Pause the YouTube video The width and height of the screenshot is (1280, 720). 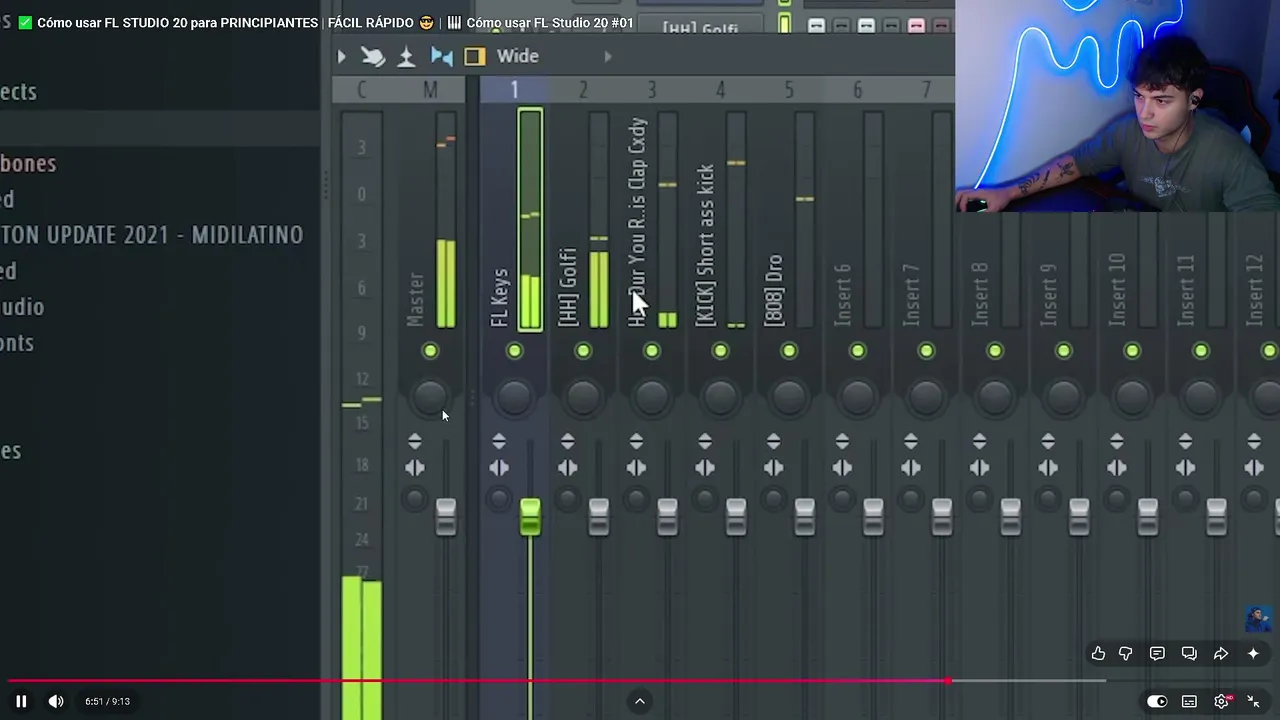click(21, 701)
